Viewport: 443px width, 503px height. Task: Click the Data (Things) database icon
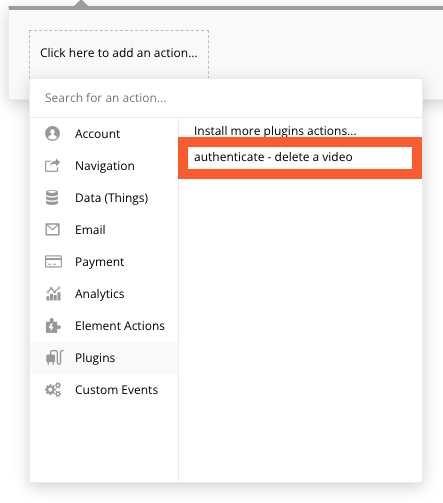[x=52, y=197]
